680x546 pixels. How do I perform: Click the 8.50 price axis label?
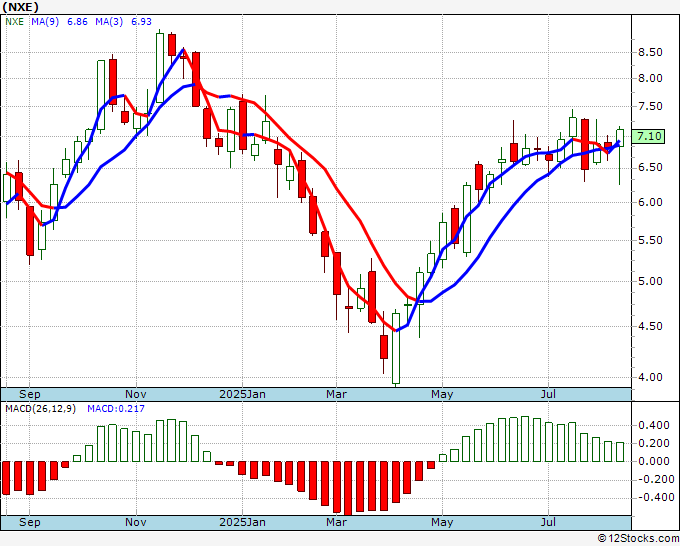coord(650,52)
